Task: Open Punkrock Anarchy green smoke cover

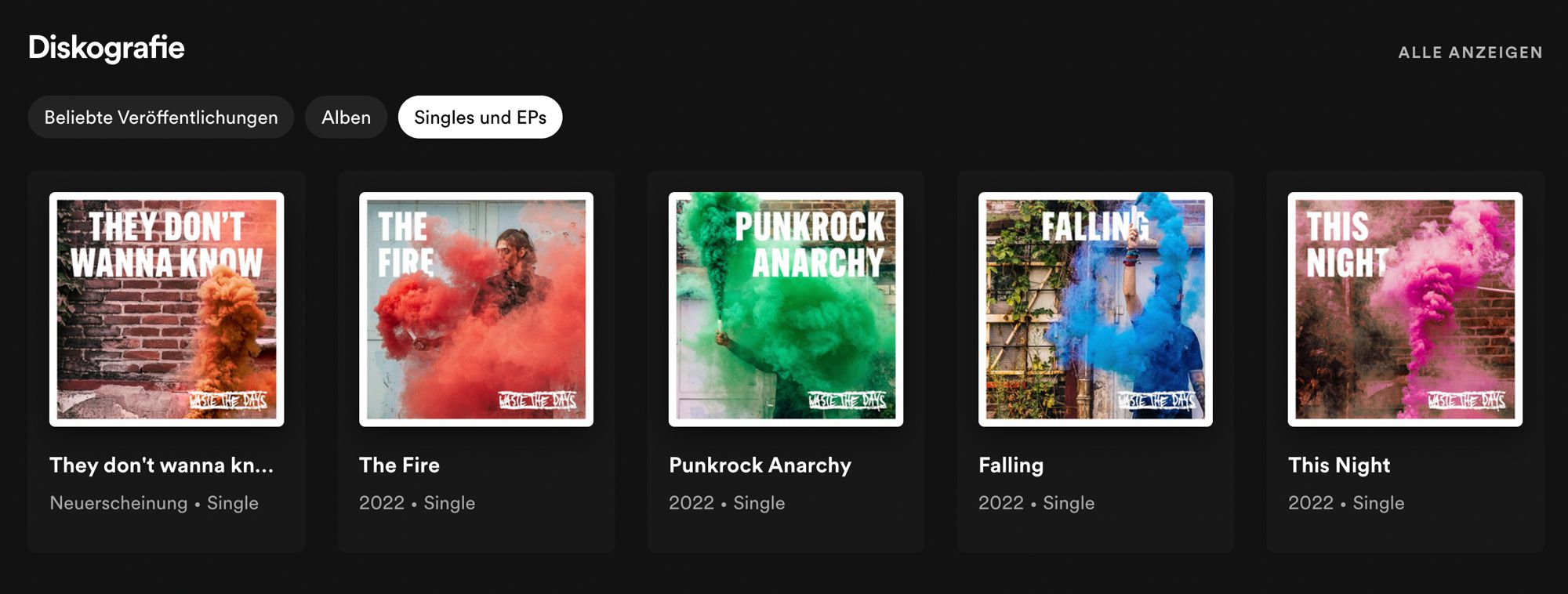Action: point(786,310)
